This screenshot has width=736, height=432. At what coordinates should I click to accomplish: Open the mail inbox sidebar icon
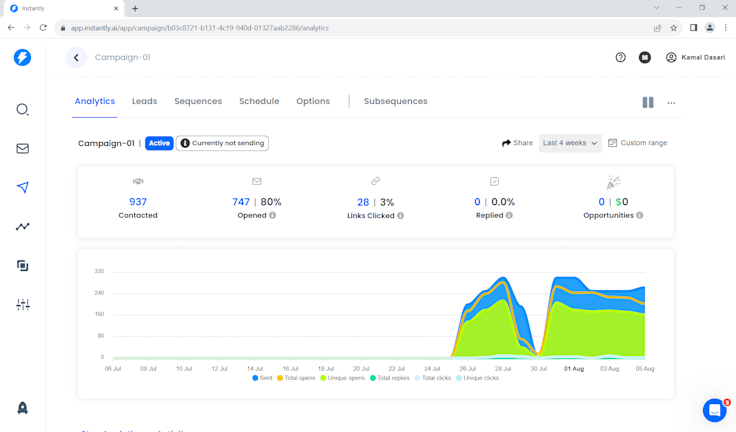pos(23,148)
